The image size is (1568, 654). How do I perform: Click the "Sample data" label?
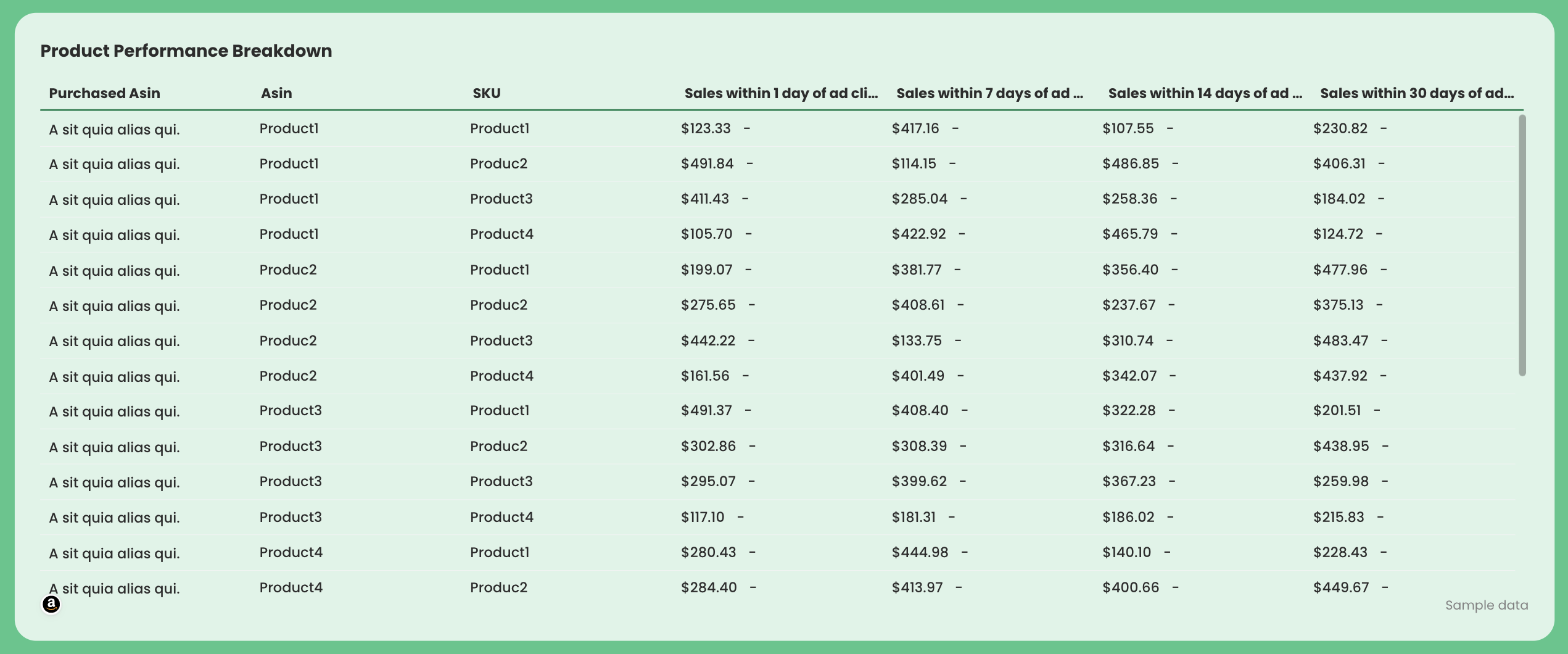(x=1487, y=605)
